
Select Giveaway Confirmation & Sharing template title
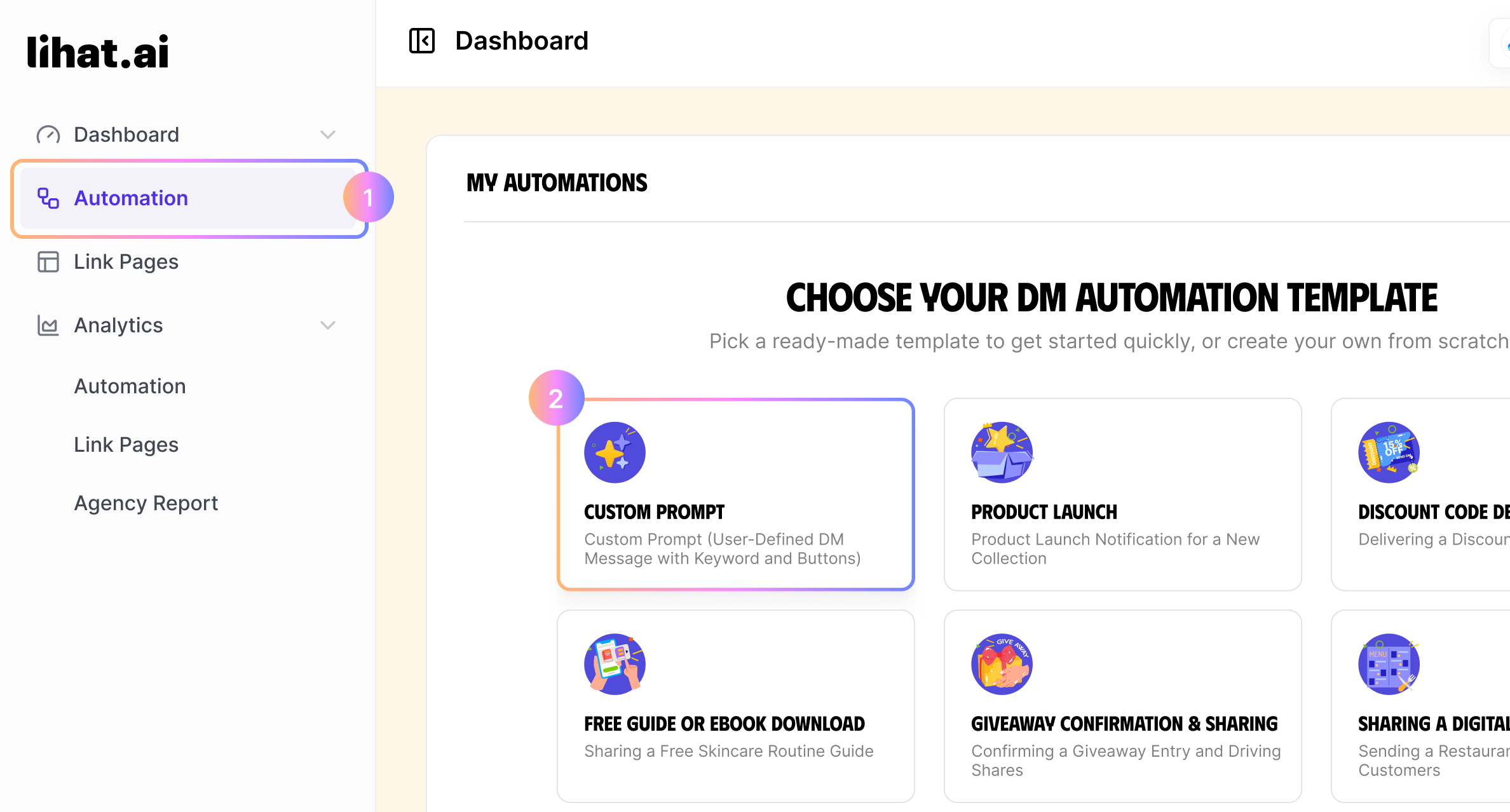point(1124,724)
